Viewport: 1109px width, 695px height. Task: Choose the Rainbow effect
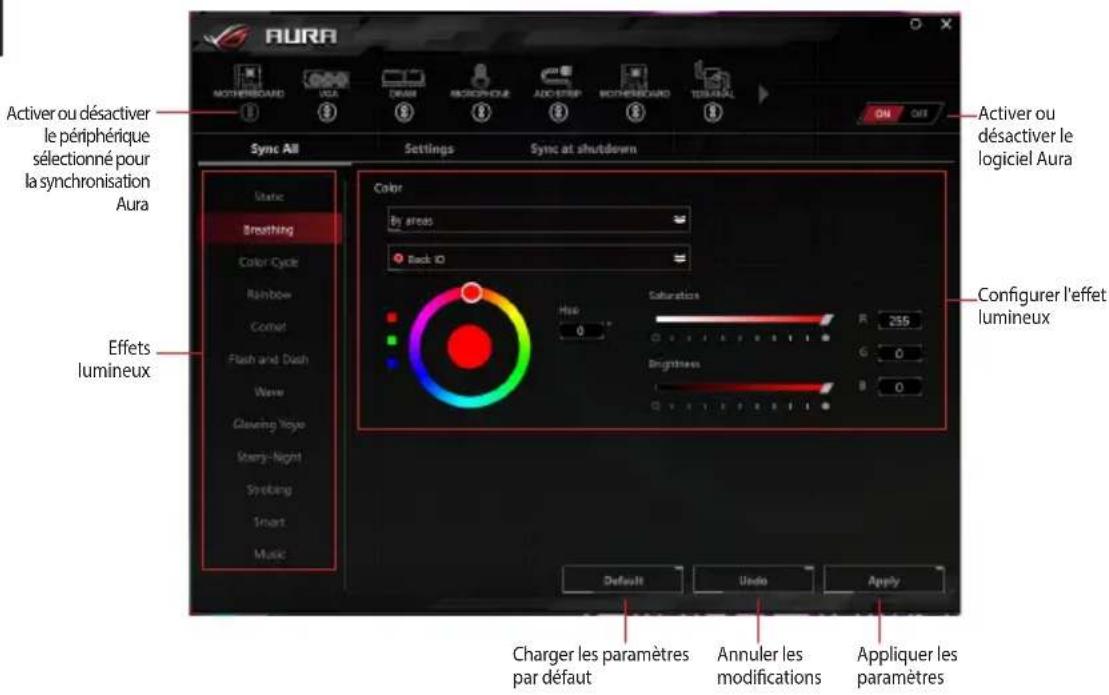269,295
